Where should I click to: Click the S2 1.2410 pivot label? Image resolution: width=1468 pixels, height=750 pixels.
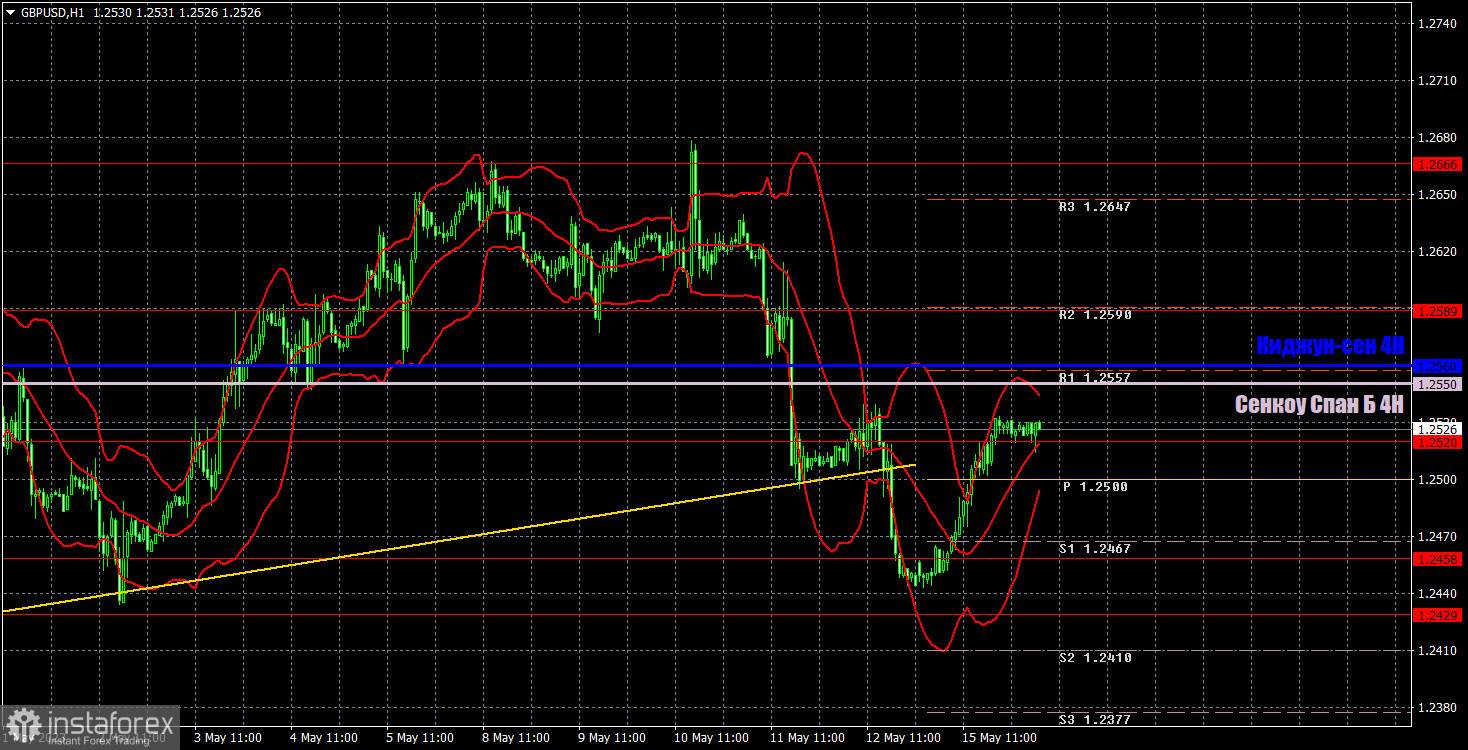click(1094, 658)
